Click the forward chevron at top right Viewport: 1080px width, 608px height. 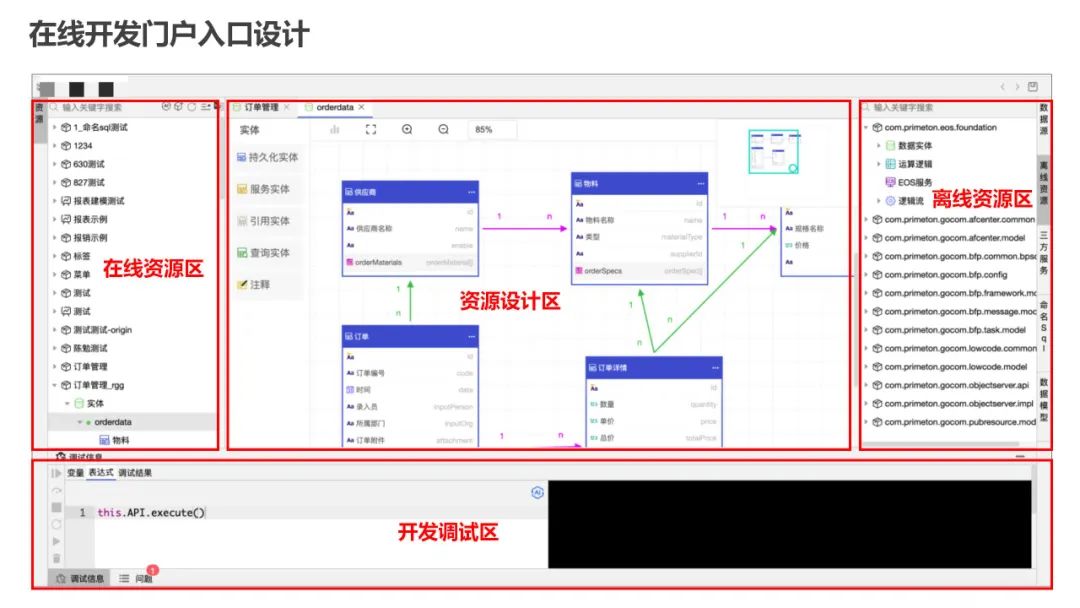pyautogui.click(x=1017, y=87)
